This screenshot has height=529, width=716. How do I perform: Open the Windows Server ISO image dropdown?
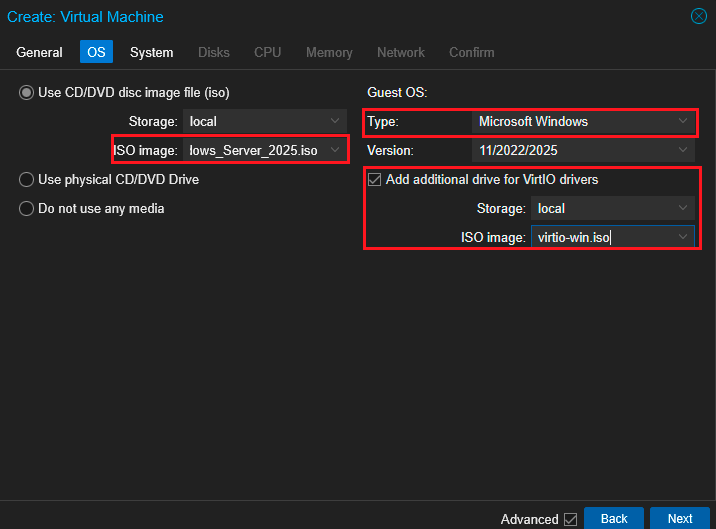[335, 150]
